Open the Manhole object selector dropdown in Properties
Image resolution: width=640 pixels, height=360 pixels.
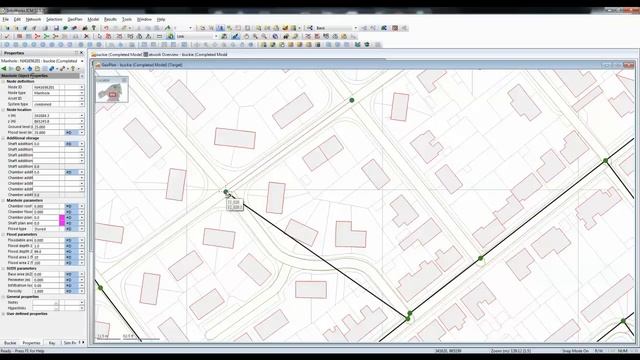tap(82, 61)
